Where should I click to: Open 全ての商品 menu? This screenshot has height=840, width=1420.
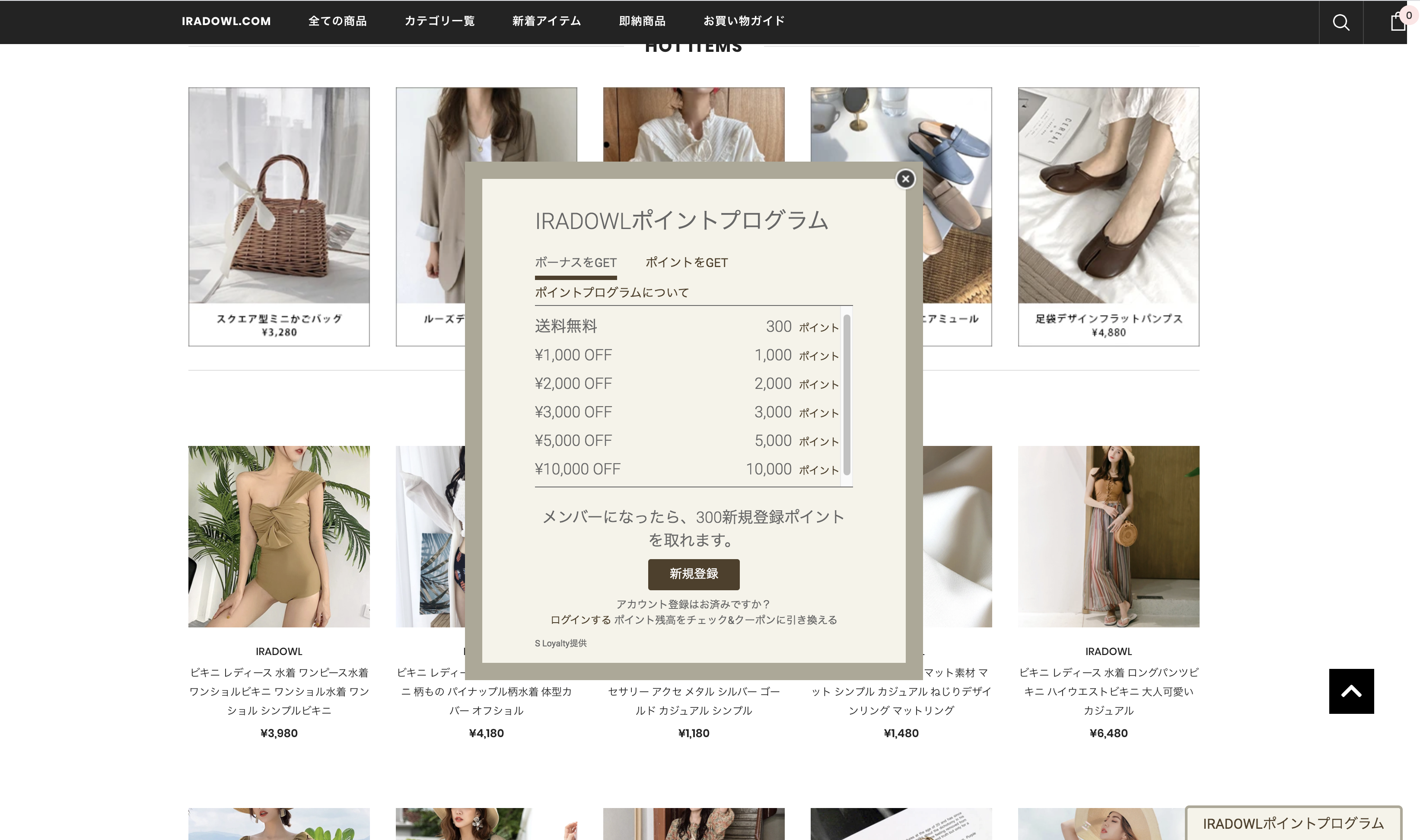point(337,21)
